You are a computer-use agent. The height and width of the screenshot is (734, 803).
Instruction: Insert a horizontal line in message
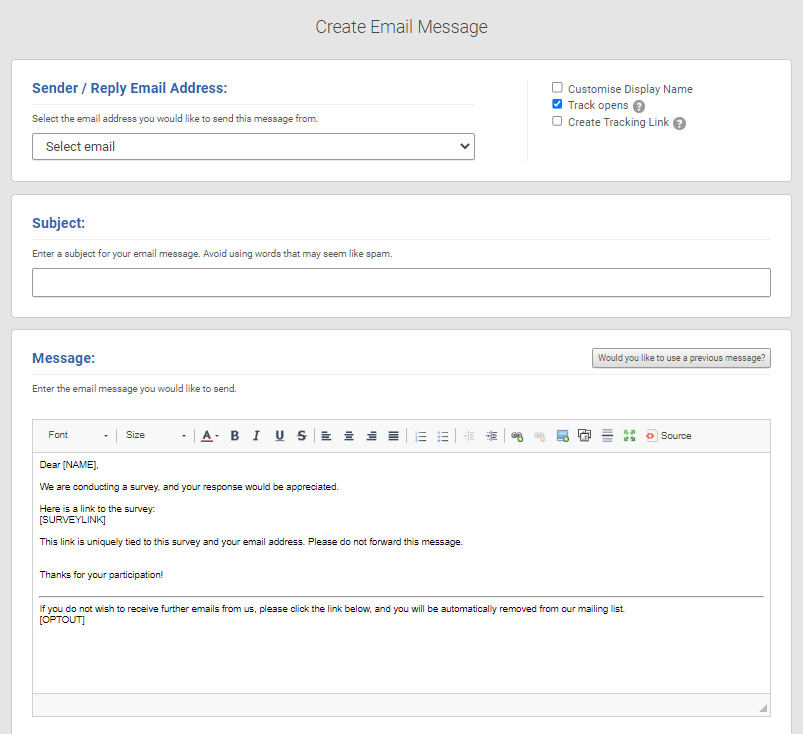pyautogui.click(x=607, y=436)
